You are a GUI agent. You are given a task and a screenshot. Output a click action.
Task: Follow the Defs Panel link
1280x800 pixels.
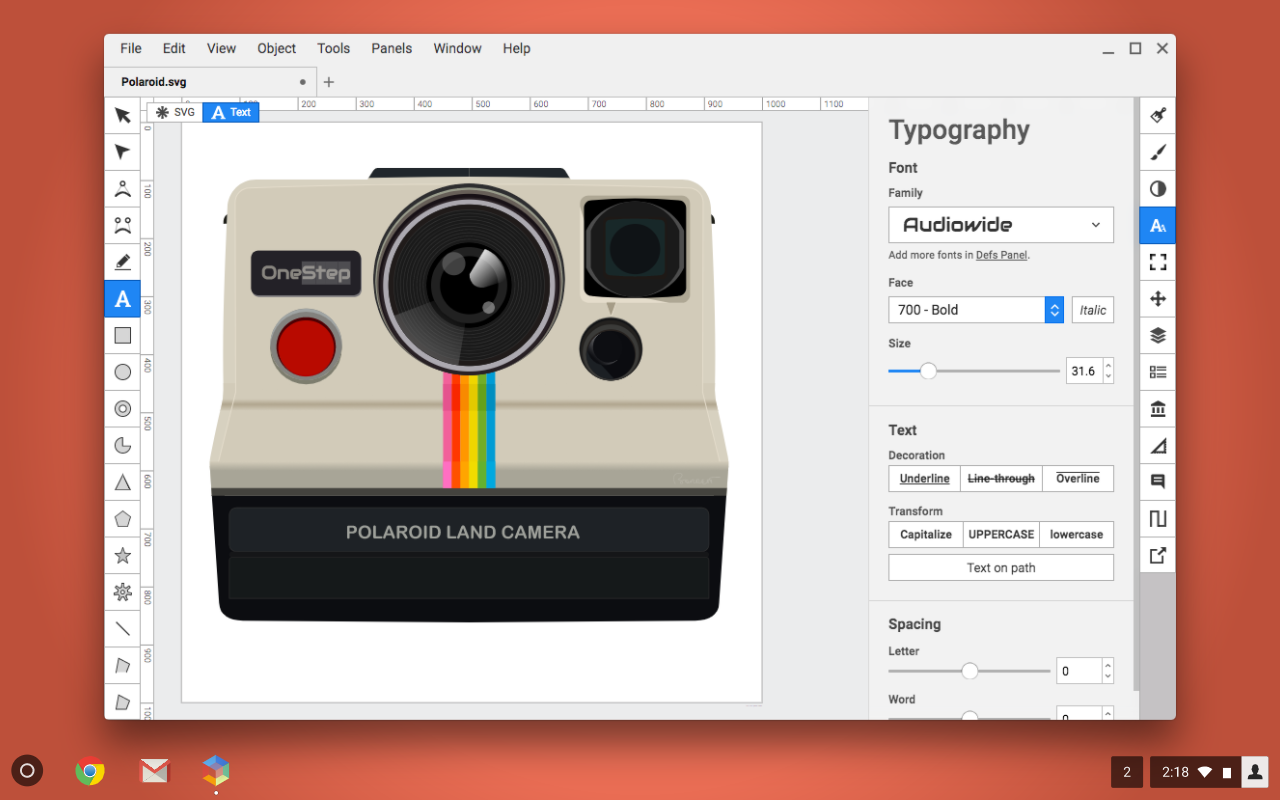tap(1001, 255)
